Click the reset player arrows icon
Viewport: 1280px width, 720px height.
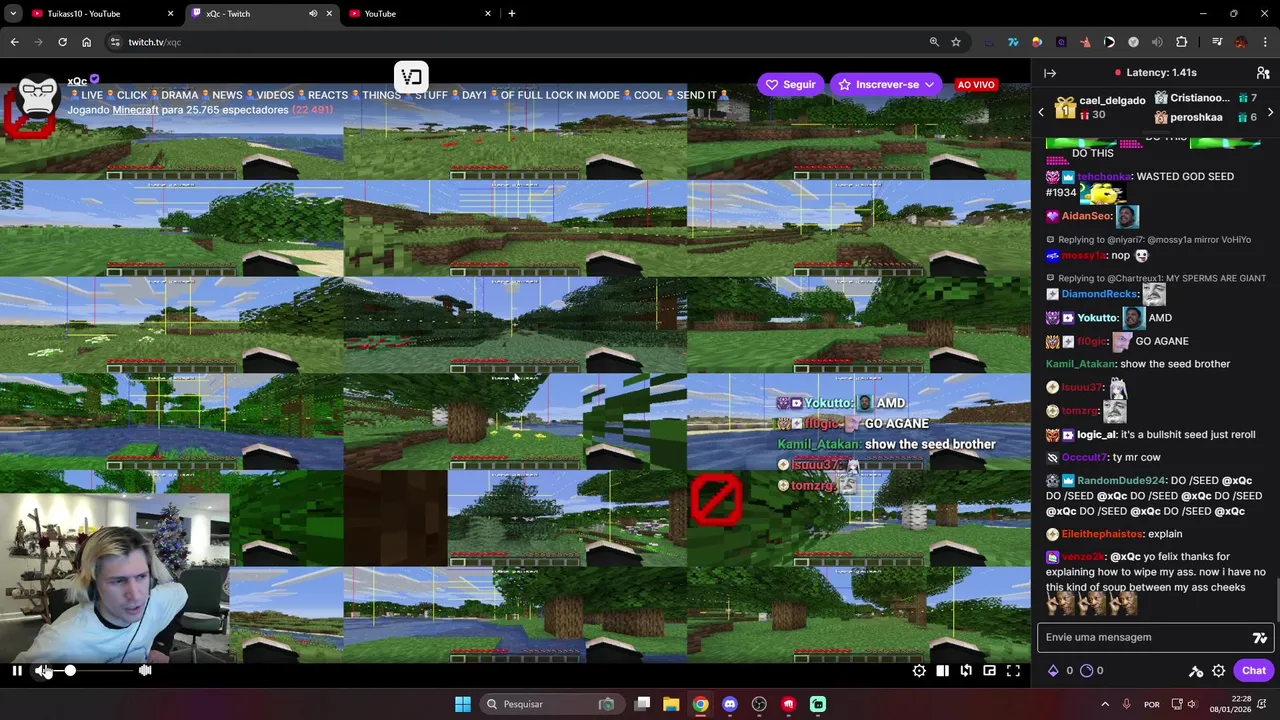(966, 671)
